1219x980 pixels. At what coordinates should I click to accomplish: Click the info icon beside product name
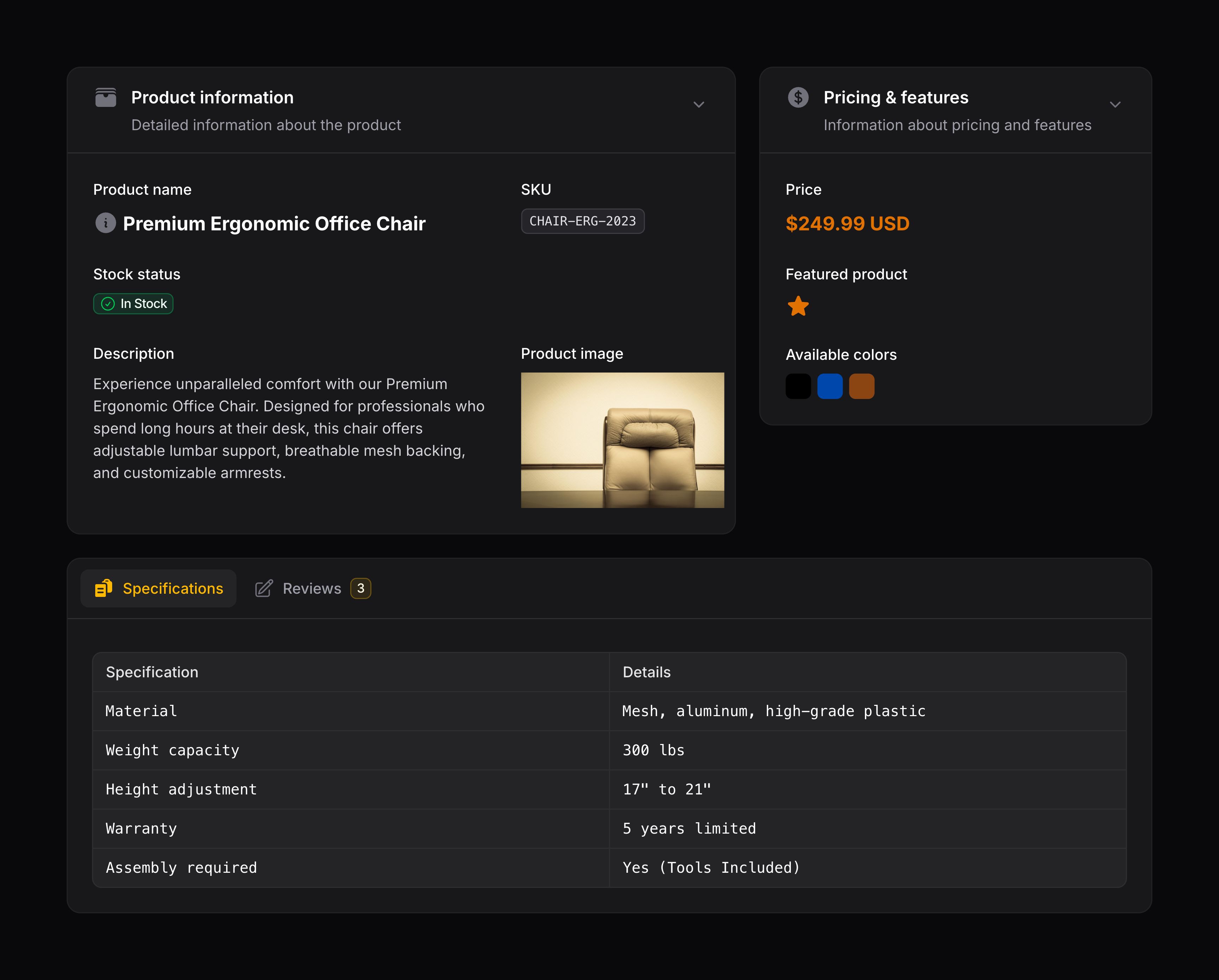[x=106, y=223]
